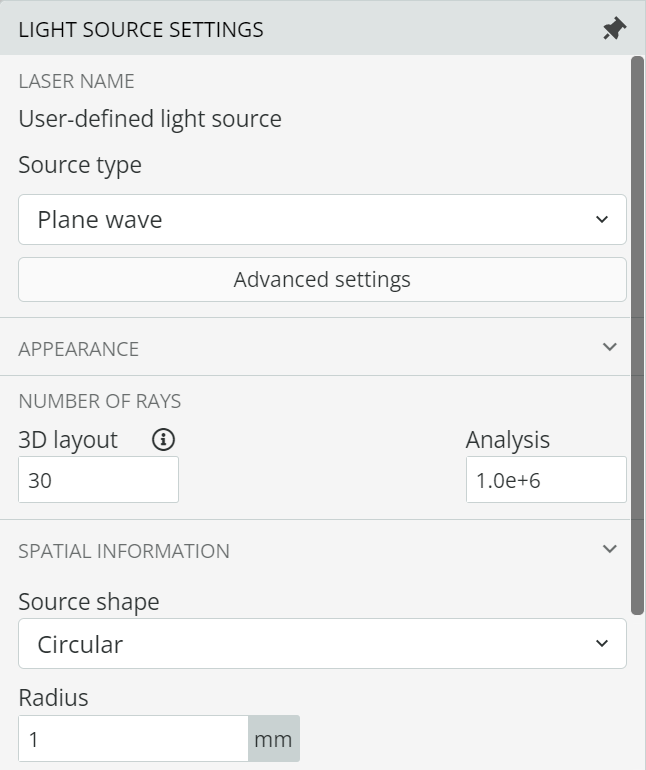Screen dimensions: 646x770
Task: Open the Source shape dropdown showing Circular
Action: click(x=322, y=644)
